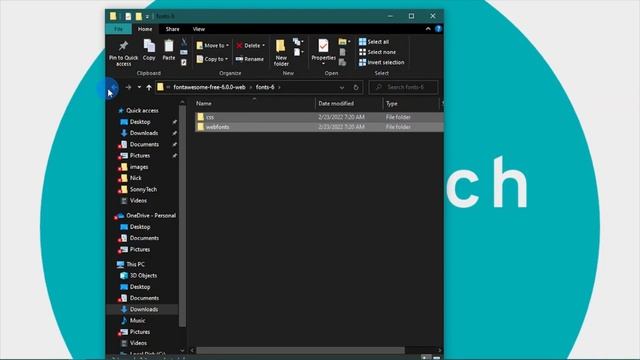Click the History icon in Open group

[x=342, y=62]
